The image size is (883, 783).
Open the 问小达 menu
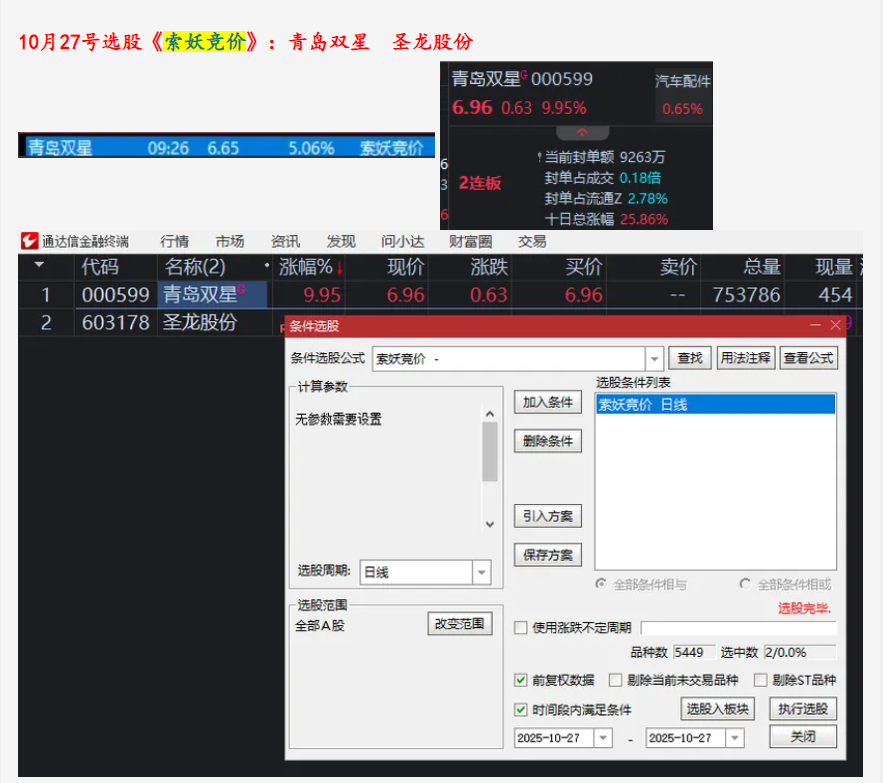tap(402, 241)
